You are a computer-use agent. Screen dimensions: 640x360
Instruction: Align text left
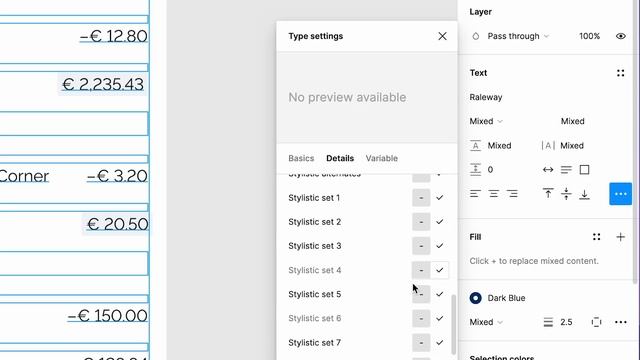click(475, 194)
